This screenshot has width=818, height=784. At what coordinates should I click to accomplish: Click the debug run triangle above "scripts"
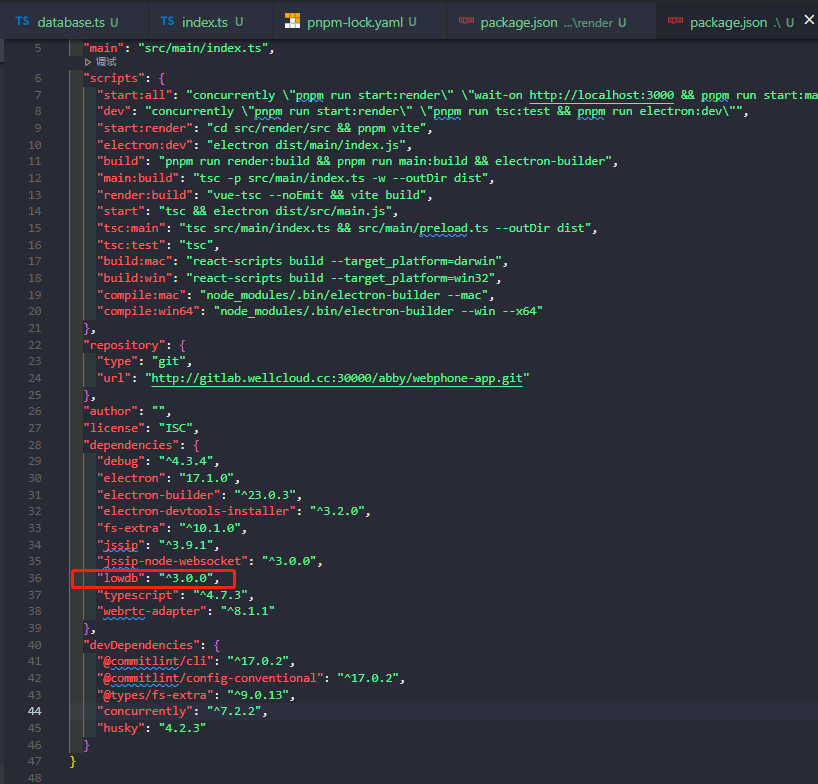(x=86, y=61)
